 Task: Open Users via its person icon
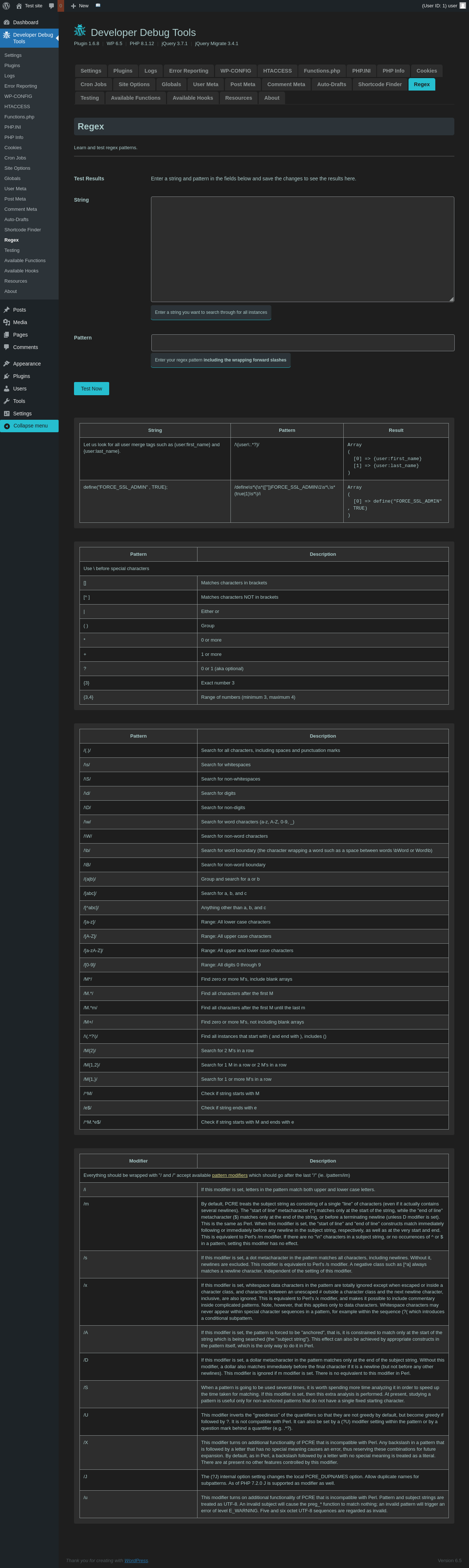click(7, 389)
